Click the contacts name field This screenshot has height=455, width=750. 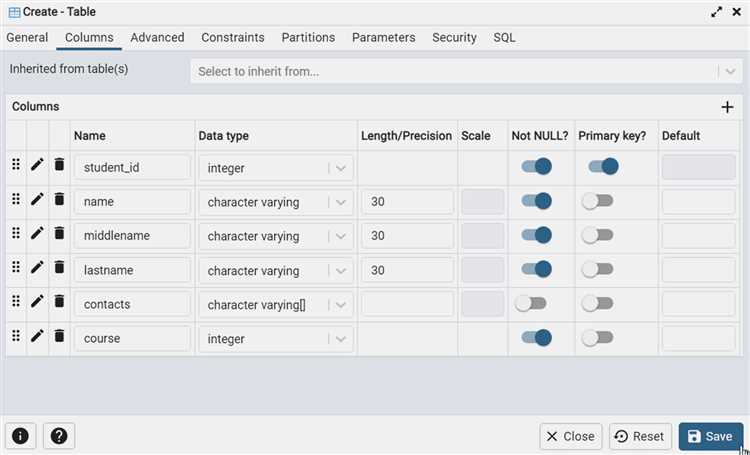(x=132, y=304)
